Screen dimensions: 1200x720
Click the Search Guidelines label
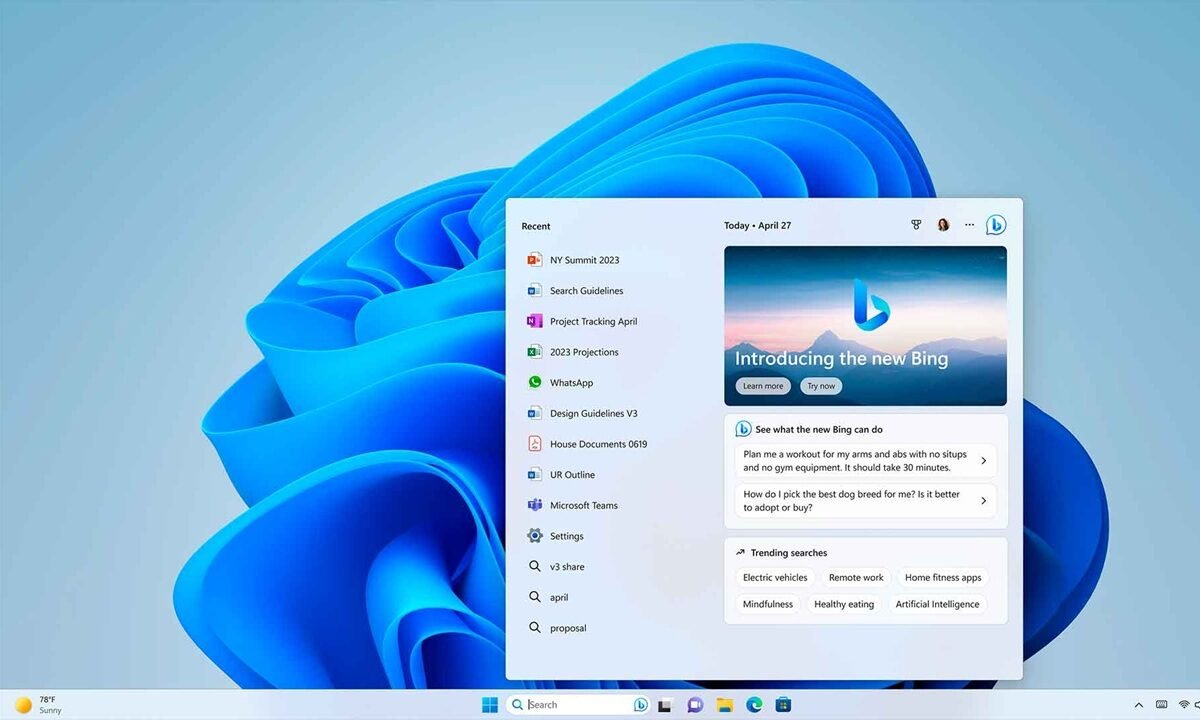586,291
